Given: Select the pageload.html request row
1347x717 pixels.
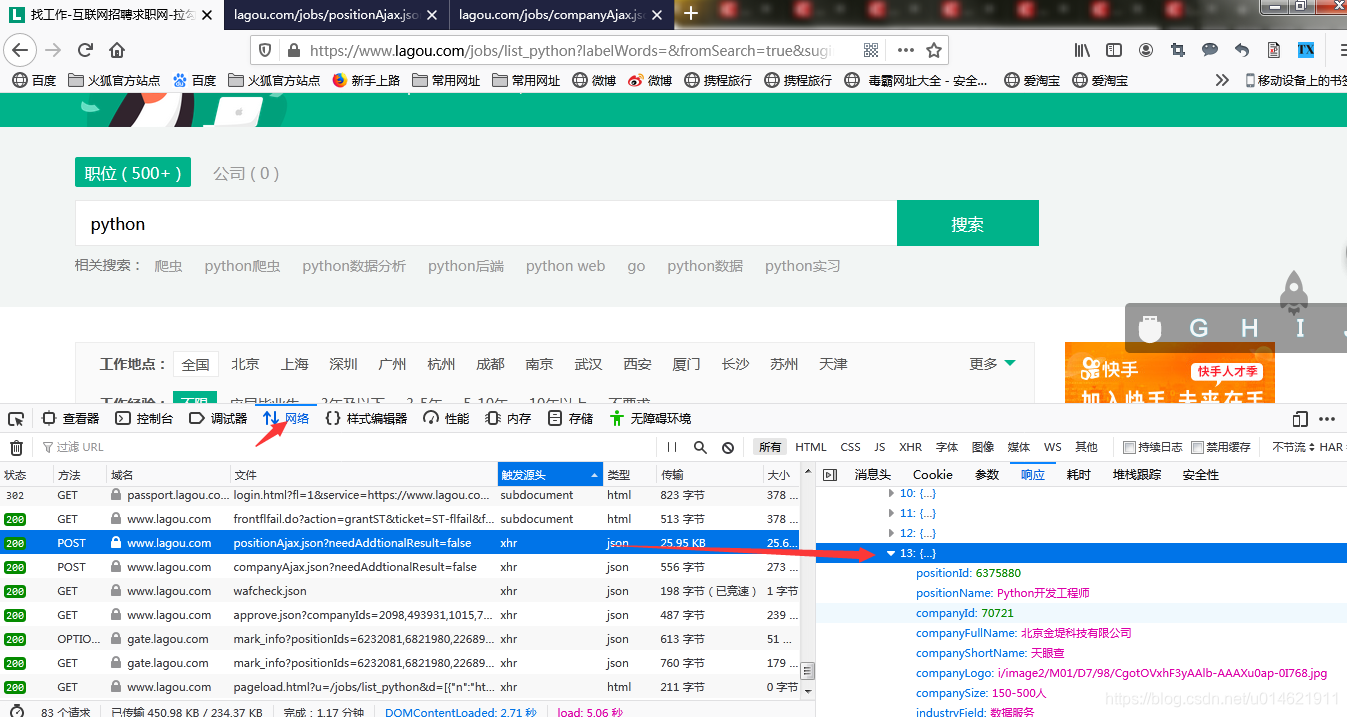Looking at the screenshot, I should [x=400, y=687].
